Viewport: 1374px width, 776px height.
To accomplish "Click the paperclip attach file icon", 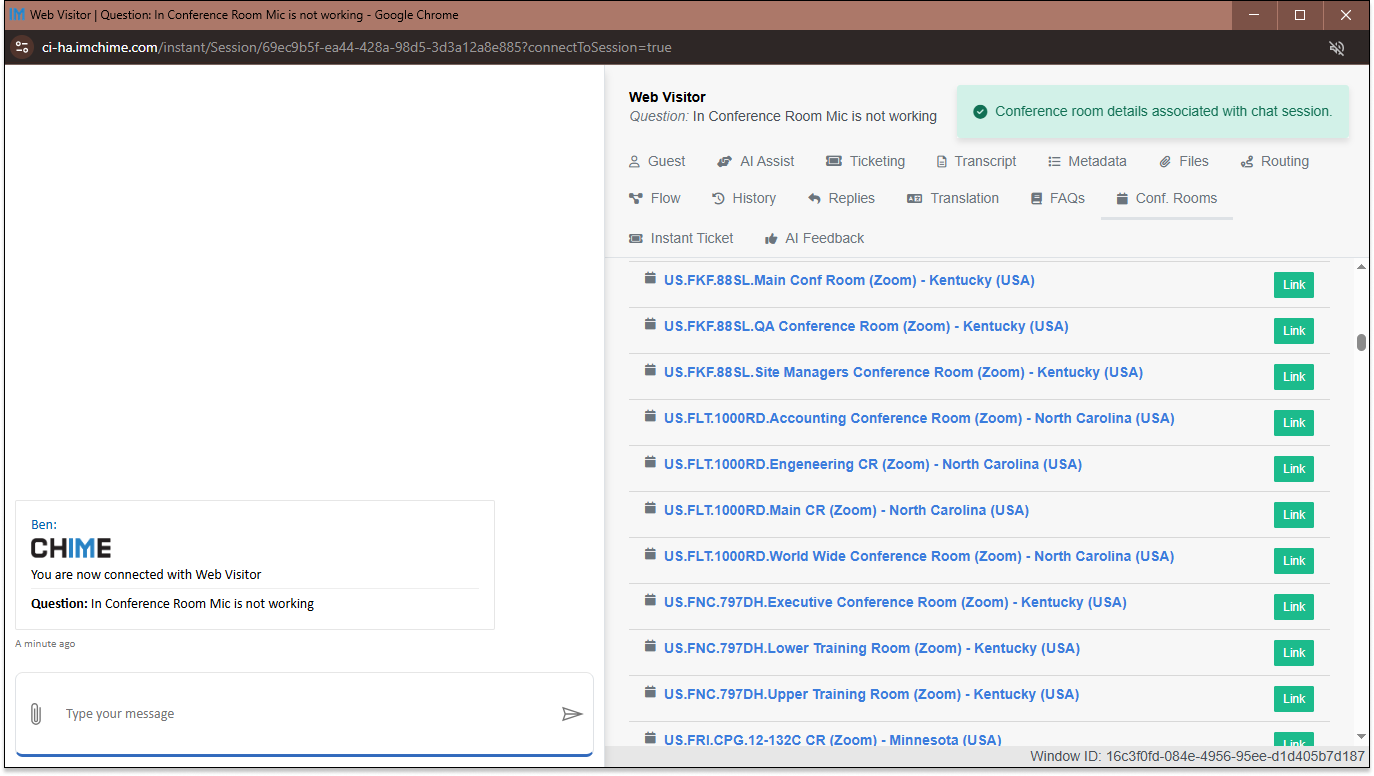I will [35, 714].
